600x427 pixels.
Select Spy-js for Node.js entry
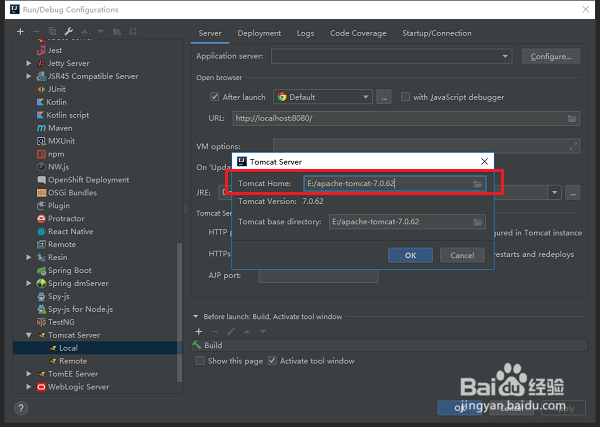pyautogui.click(x=80, y=309)
